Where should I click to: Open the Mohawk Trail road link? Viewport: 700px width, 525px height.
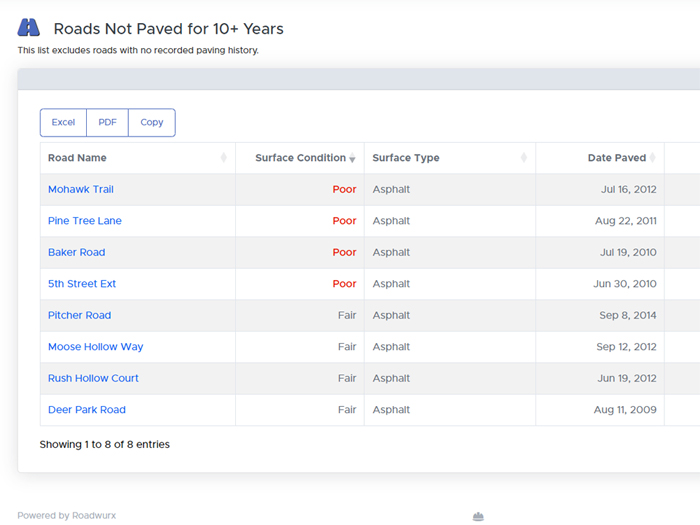click(x=81, y=189)
